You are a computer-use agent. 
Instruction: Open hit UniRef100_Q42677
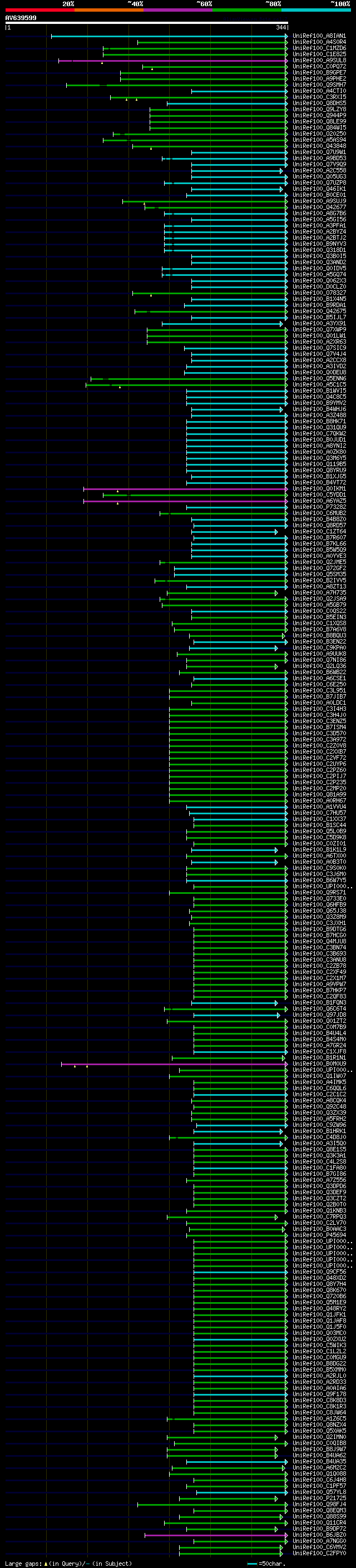click(319, 207)
